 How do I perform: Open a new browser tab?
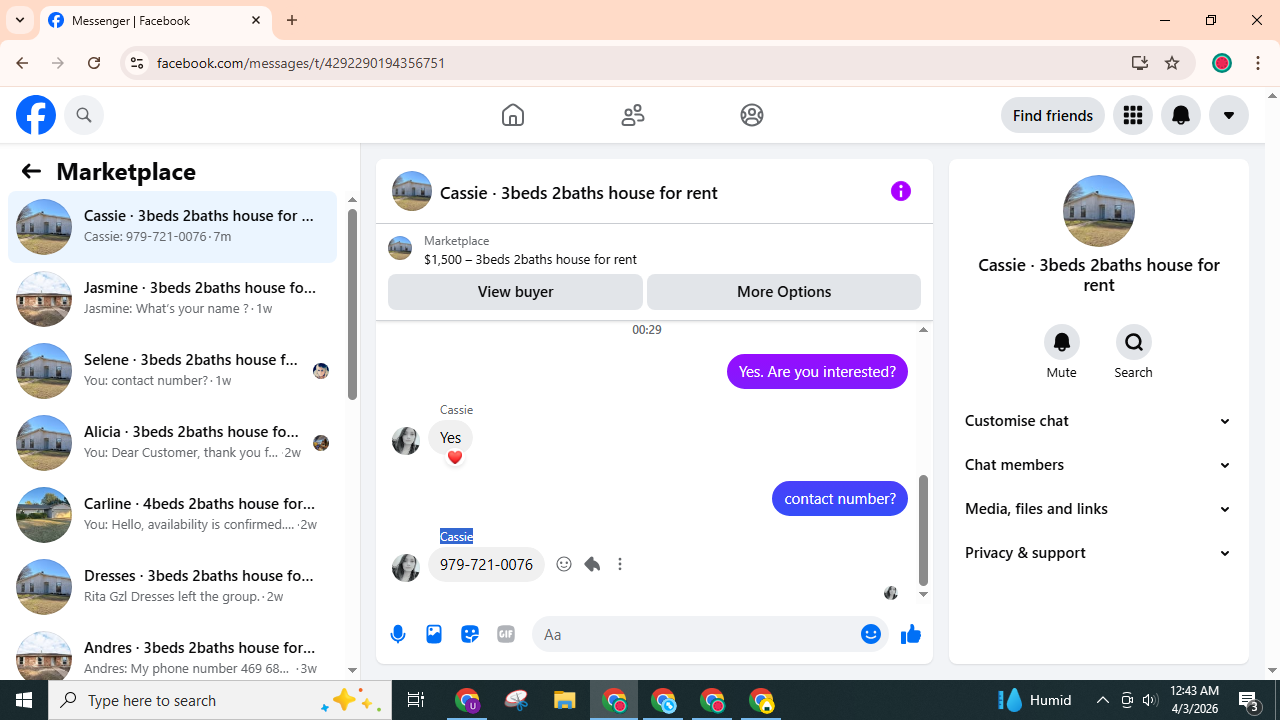tap(292, 20)
